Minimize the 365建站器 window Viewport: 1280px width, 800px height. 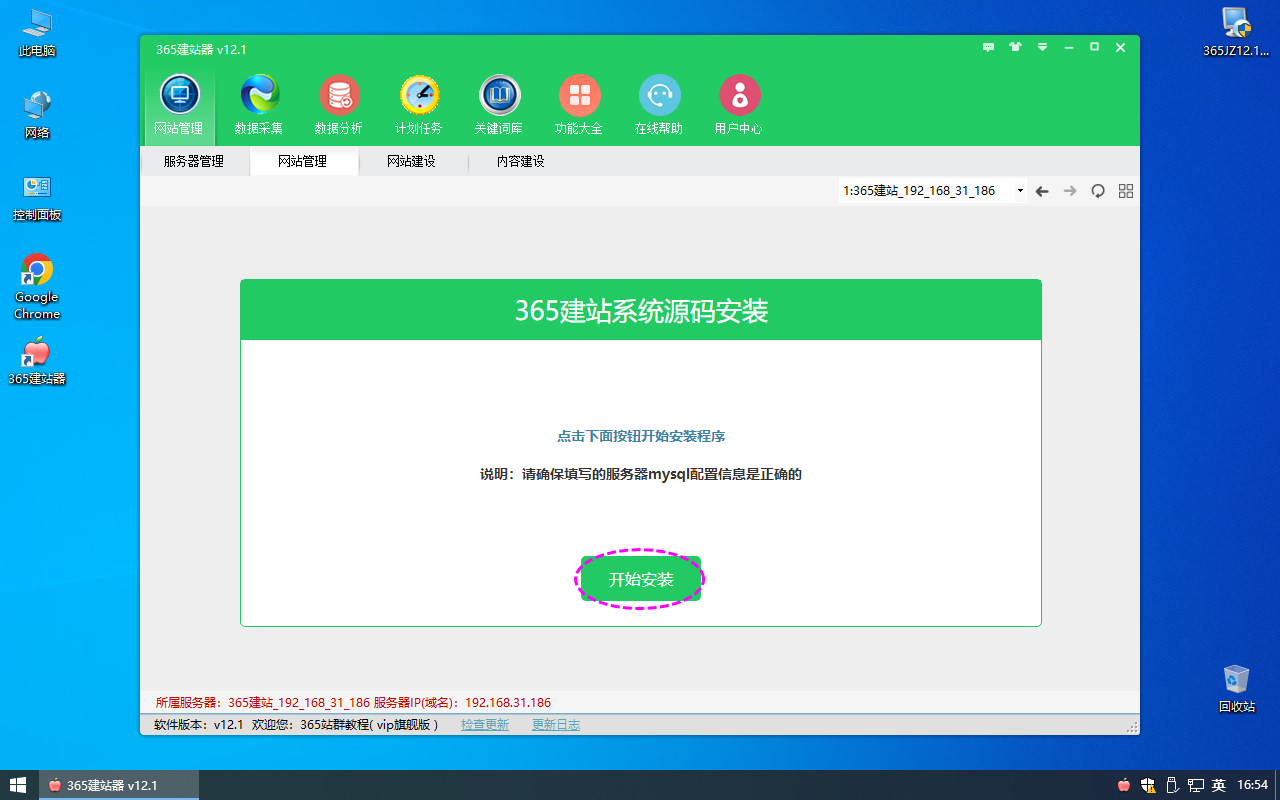point(1069,47)
